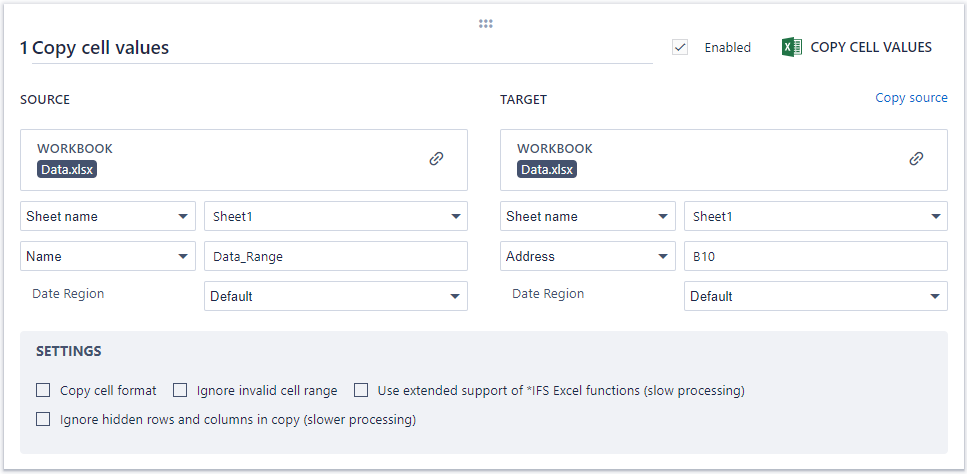Click the source workbook link icon
The image size is (967, 474).
(436, 159)
